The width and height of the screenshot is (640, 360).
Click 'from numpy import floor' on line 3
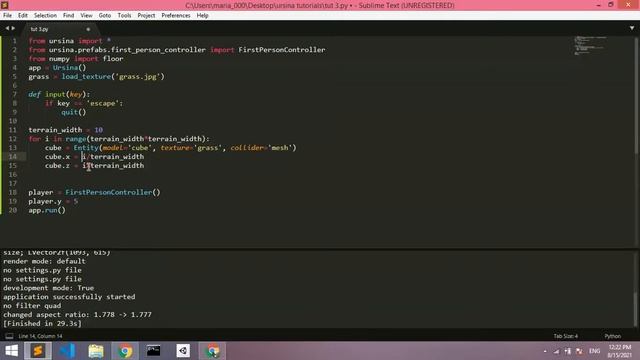[x=76, y=59]
